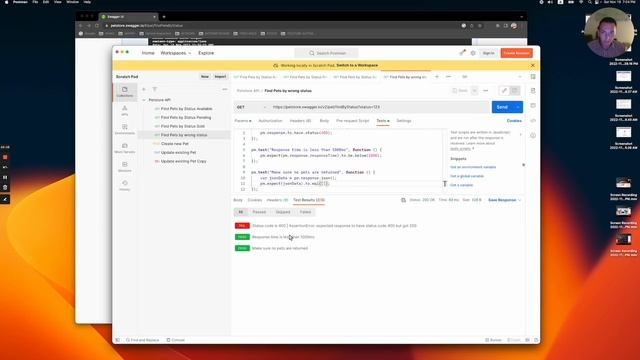Open the APIs sidebar panel
640x360 pixels.
click(x=124, y=110)
